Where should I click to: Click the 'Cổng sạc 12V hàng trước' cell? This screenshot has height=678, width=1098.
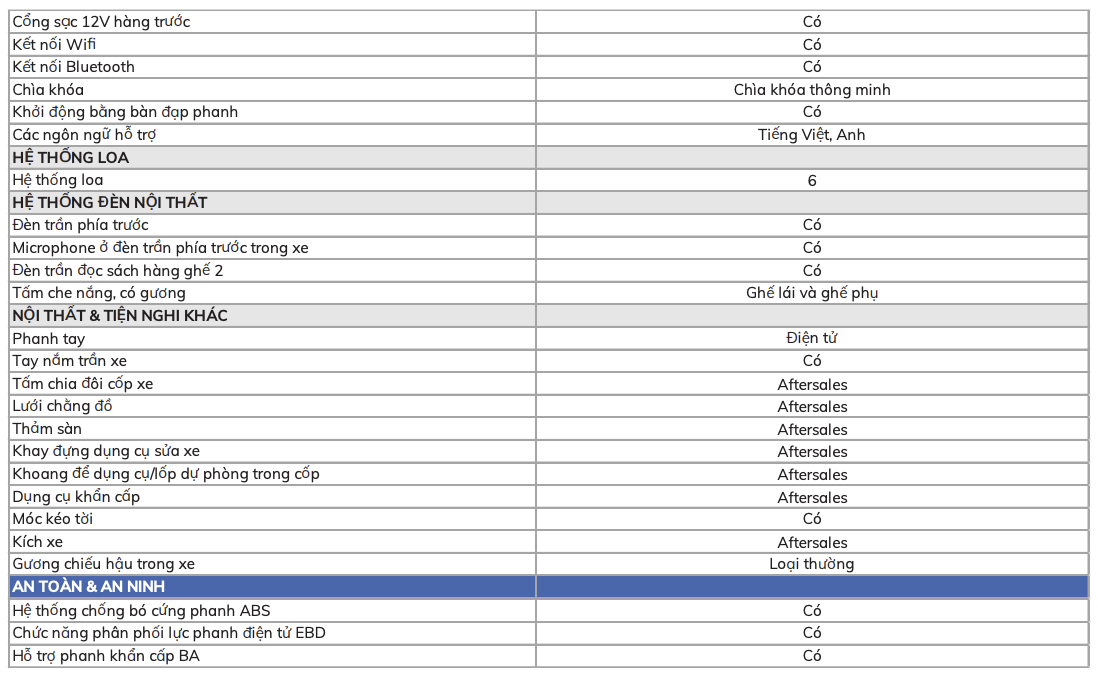(x=101, y=22)
